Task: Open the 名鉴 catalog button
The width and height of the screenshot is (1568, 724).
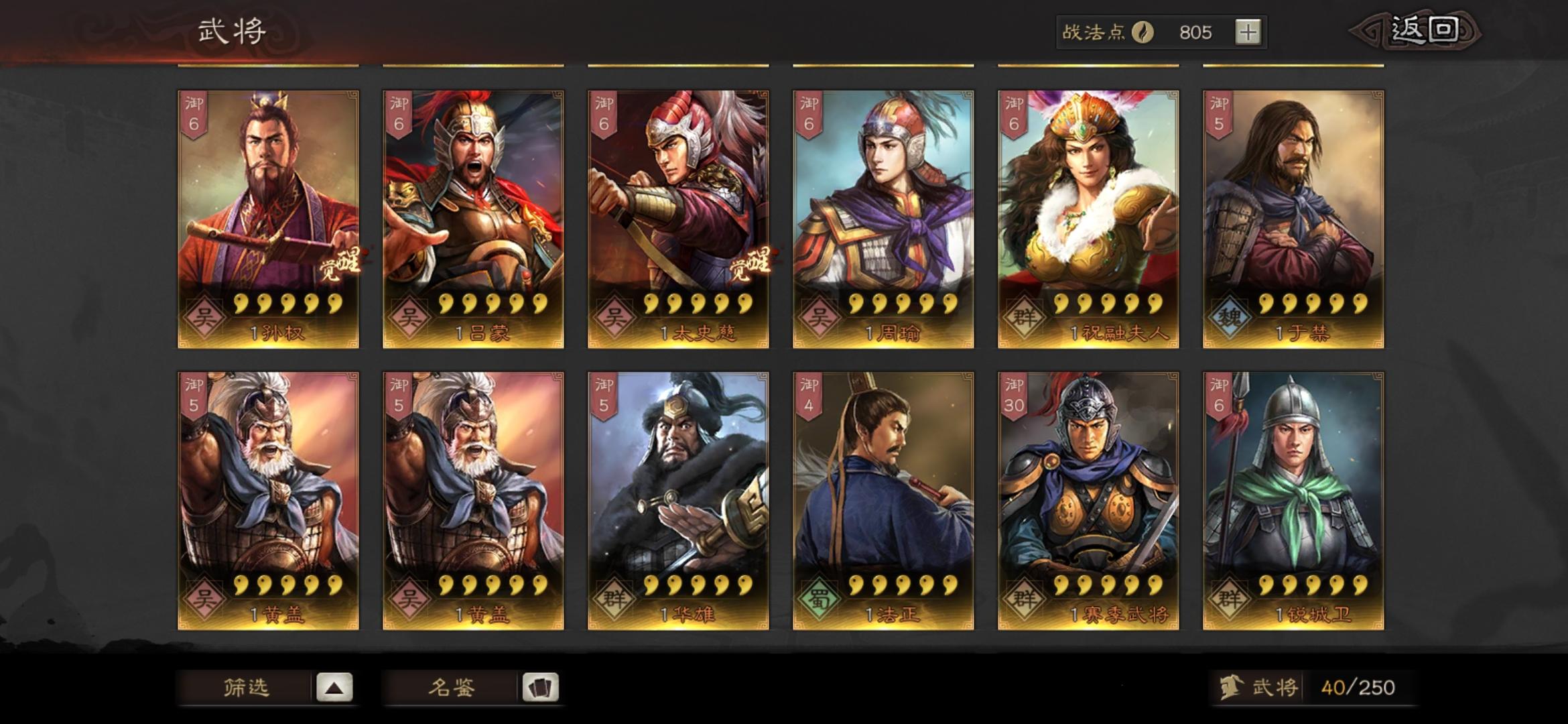Action: pos(452,688)
